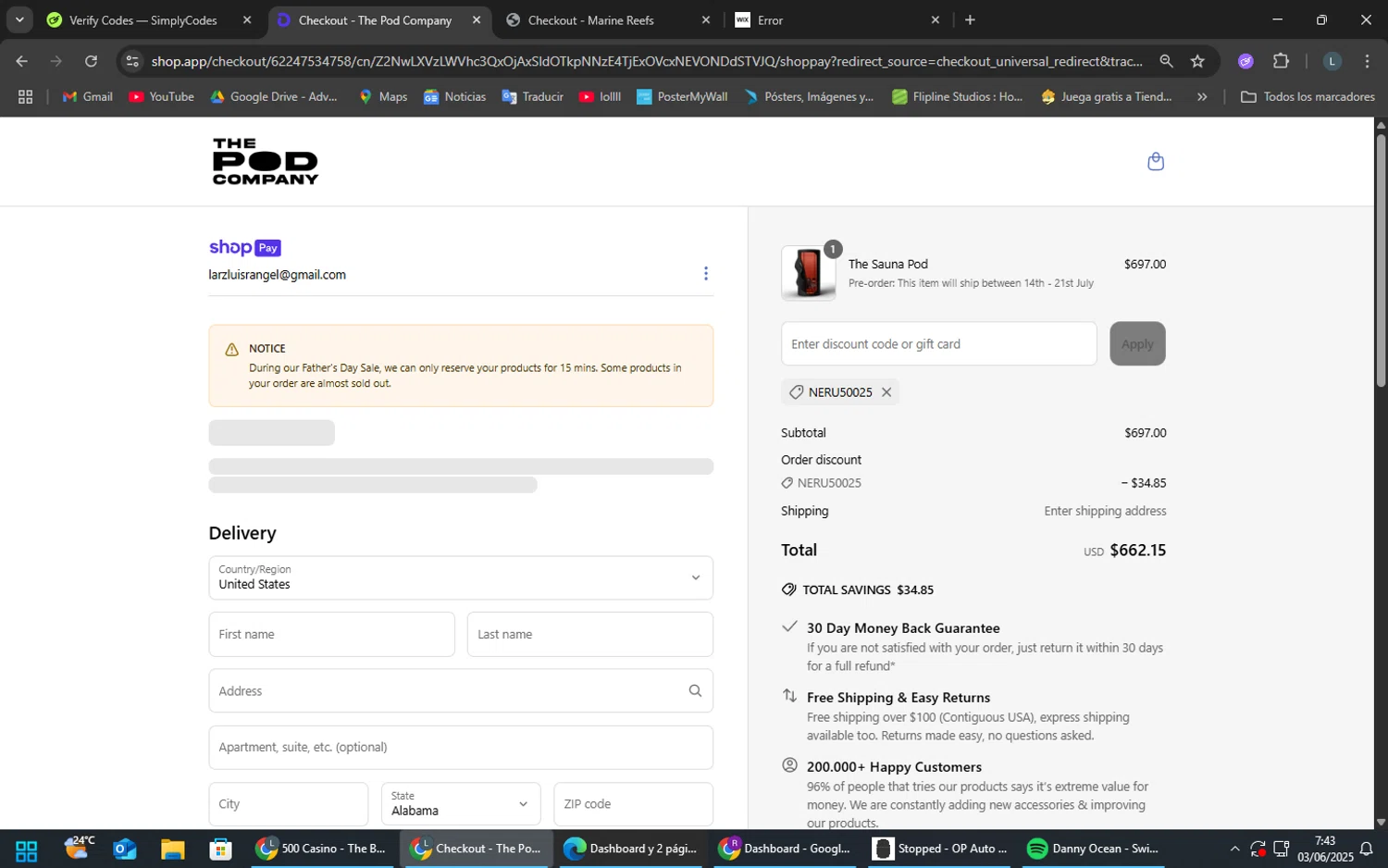
Task: Click the Apply discount button
Action: coord(1137,344)
